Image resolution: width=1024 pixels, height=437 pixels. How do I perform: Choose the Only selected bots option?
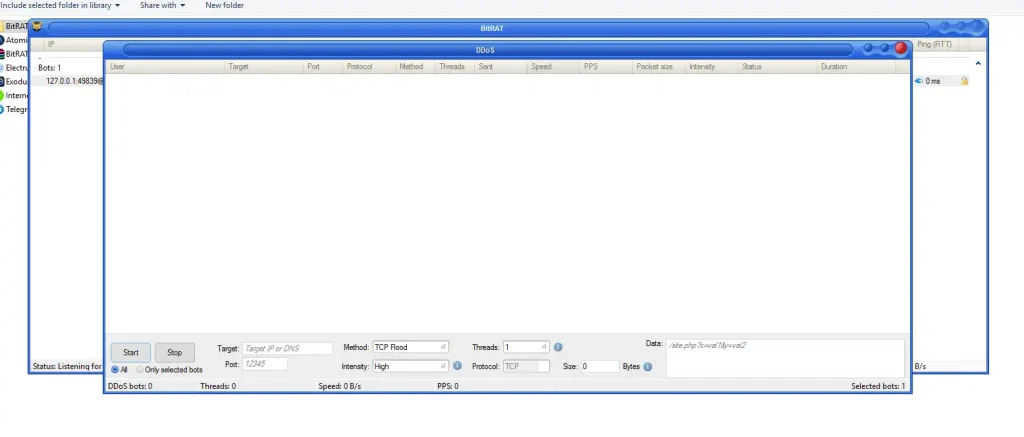click(x=140, y=370)
